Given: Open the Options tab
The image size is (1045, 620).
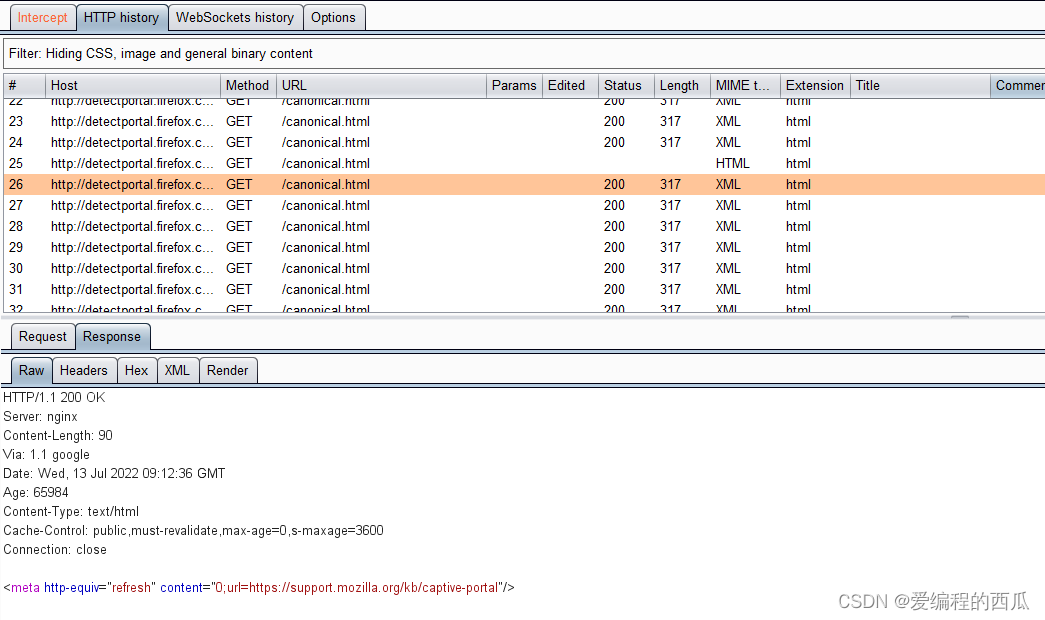Looking at the screenshot, I should pyautogui.click(x=333, y=18).
